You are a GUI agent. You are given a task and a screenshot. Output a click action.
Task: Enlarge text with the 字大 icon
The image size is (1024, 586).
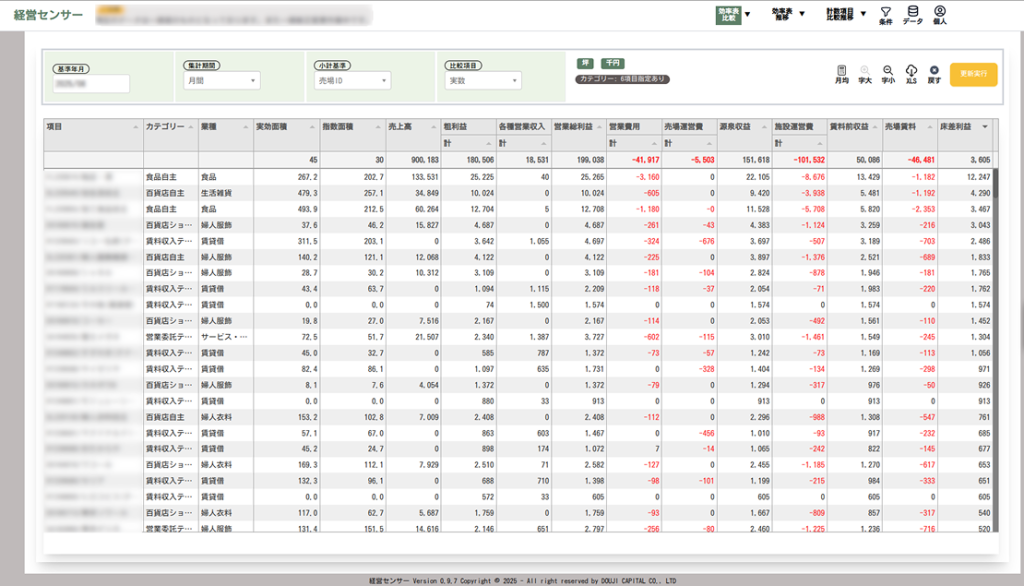click(x=866, y=73)
